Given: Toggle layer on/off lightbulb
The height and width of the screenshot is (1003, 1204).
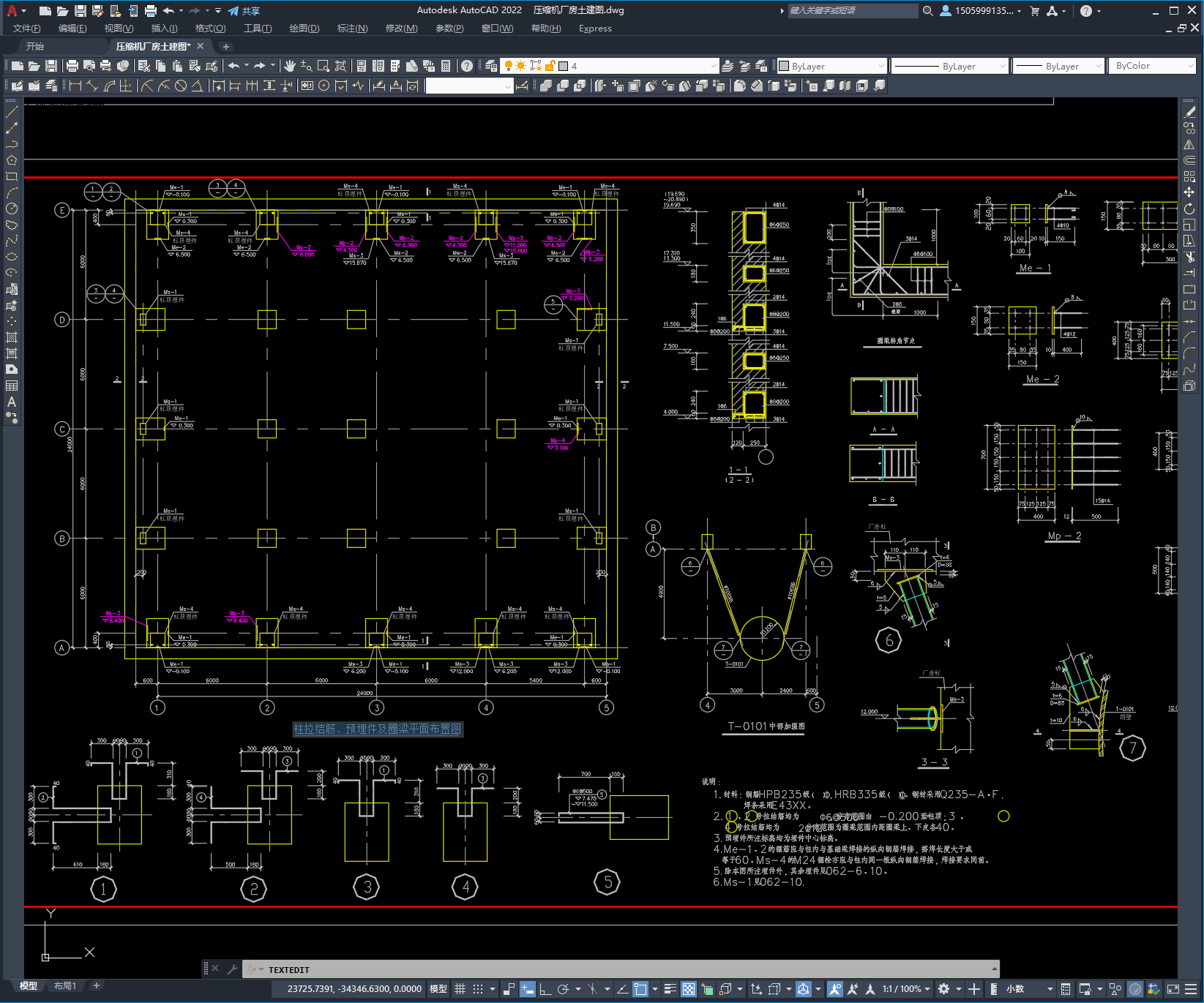Looking at the screenshot, I should (509, 66).
